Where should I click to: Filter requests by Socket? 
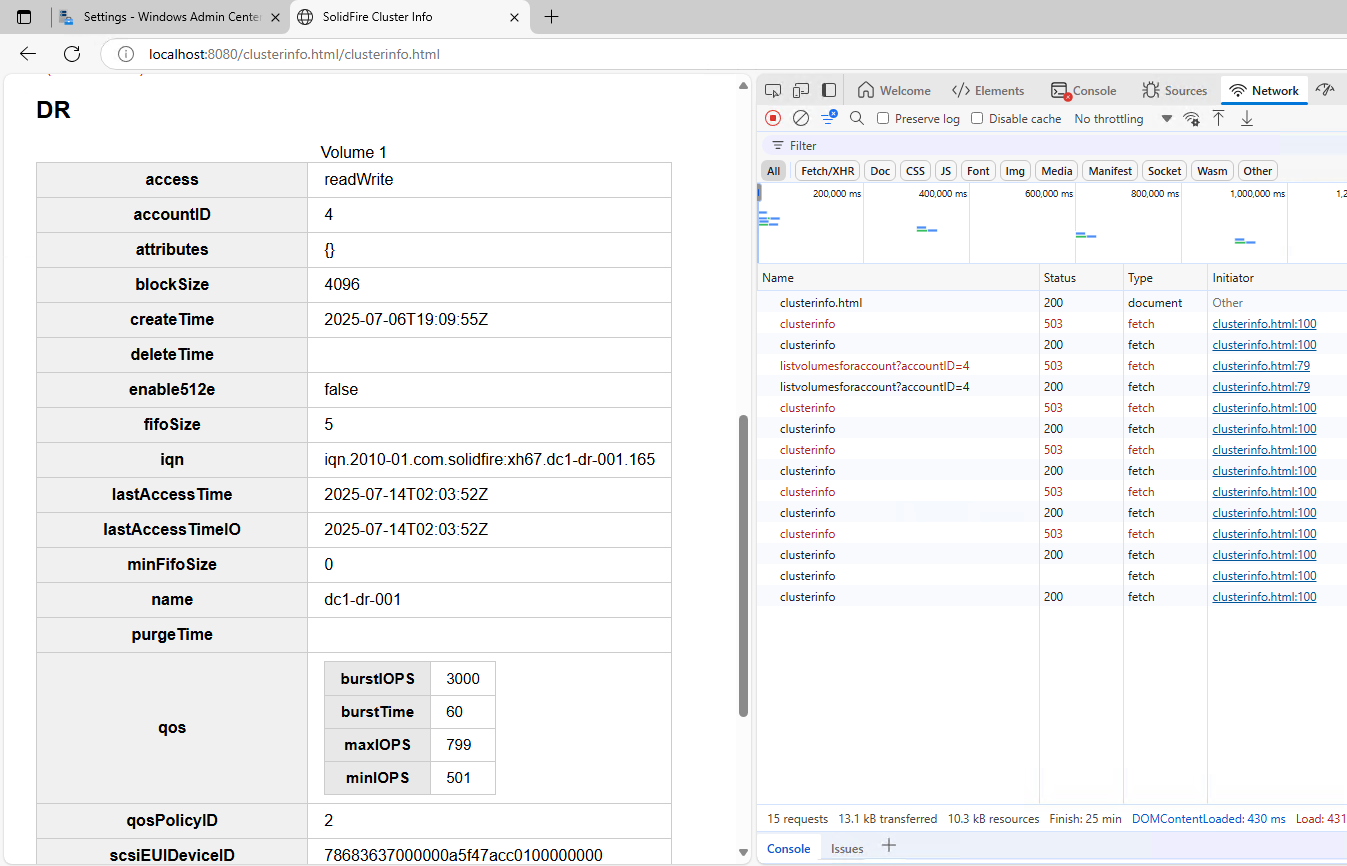coord(1164,171)
